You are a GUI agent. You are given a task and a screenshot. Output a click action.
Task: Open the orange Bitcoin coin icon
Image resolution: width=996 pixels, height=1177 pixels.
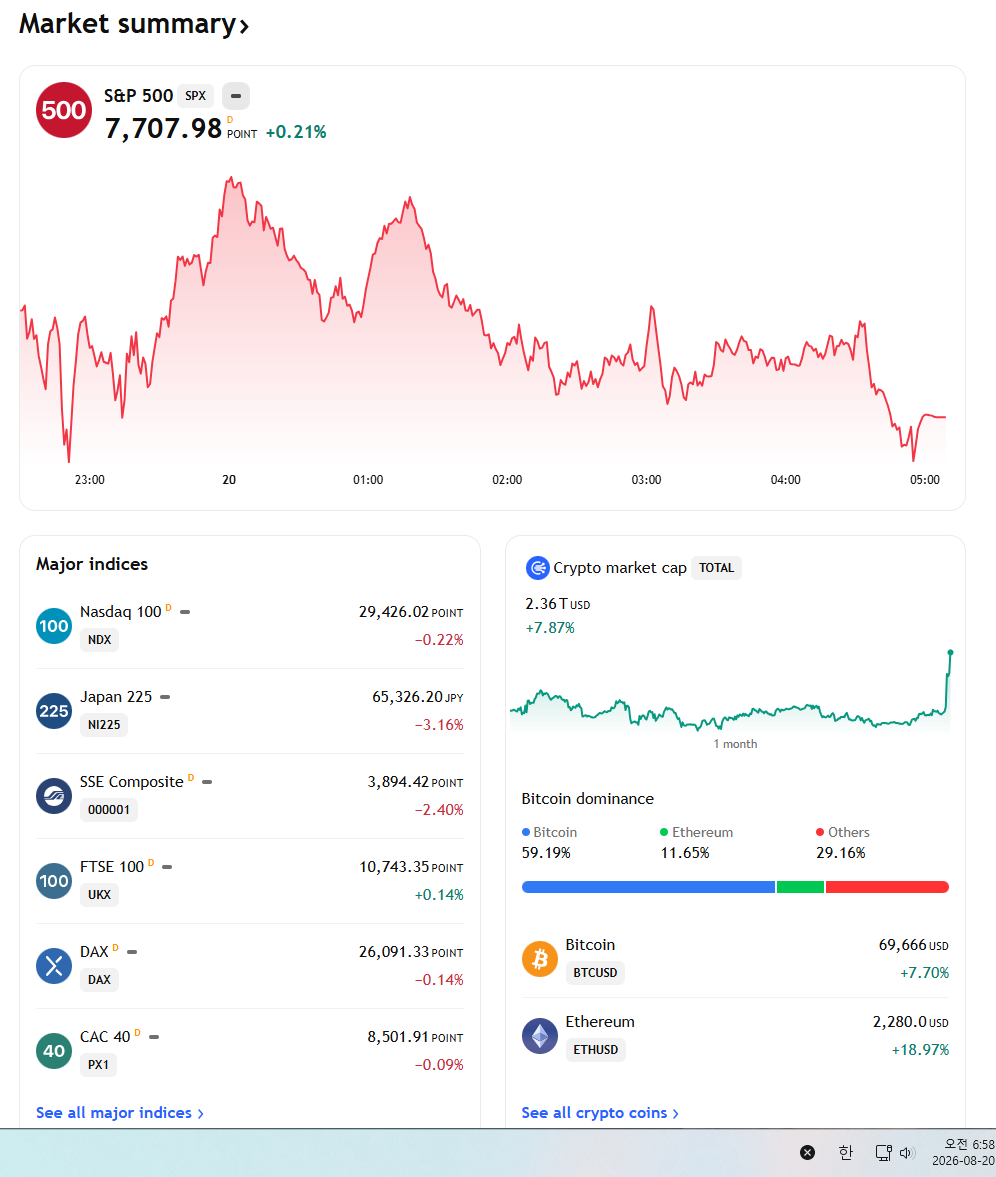pyautogui.click(x=540, y=959)
